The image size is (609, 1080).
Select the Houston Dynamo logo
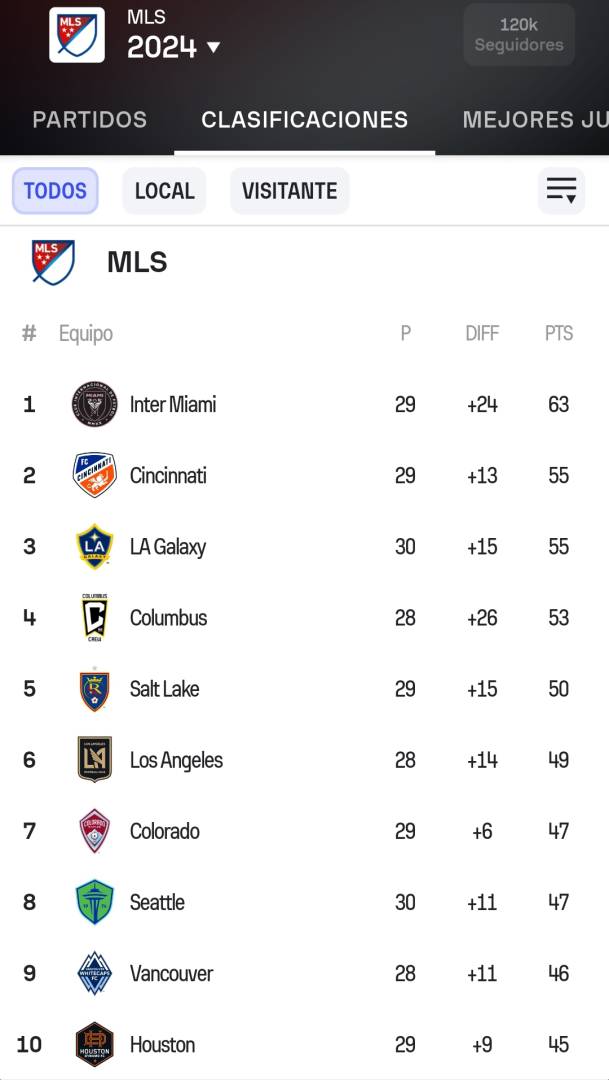tap(94, 1044)
